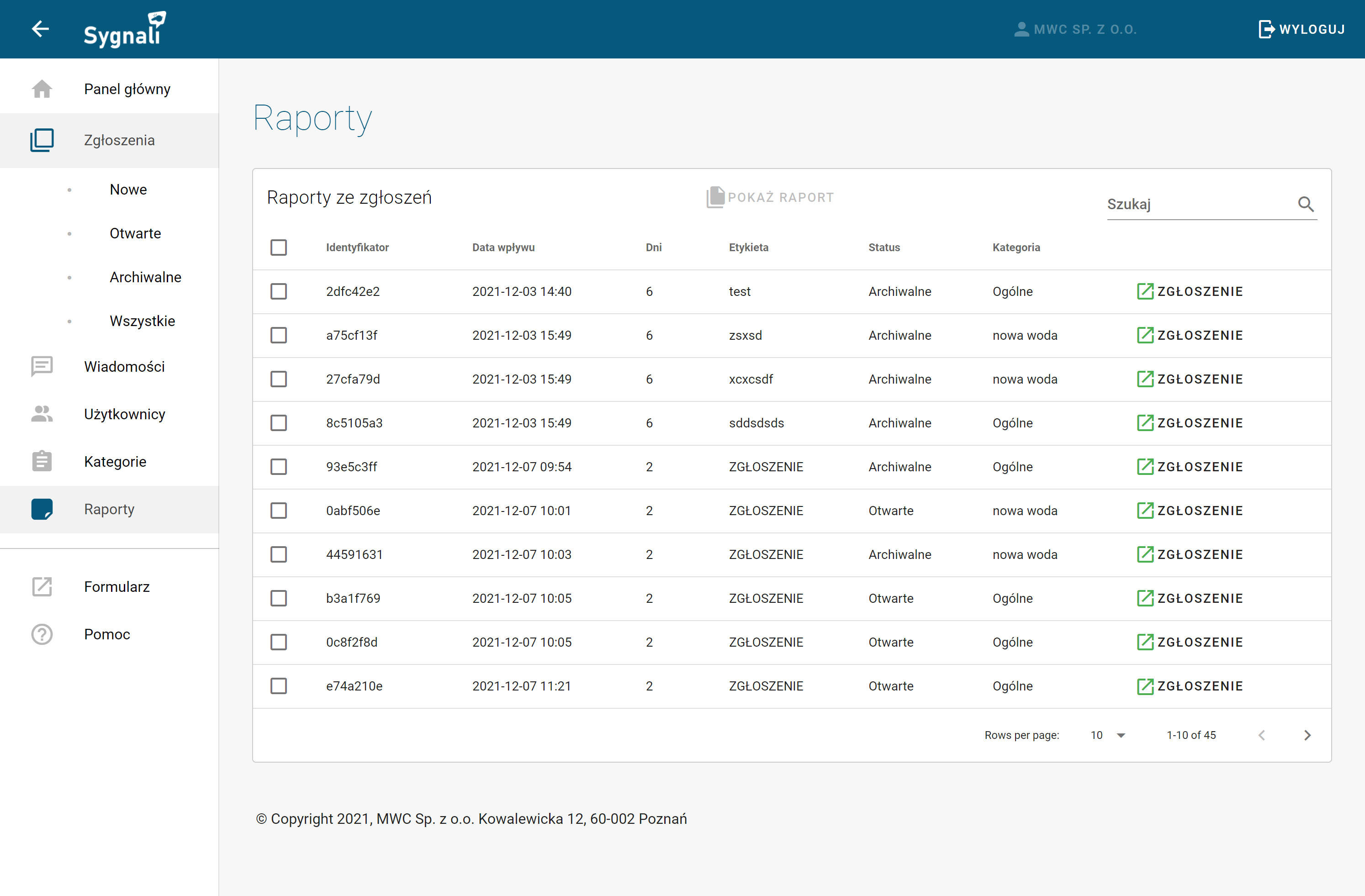
Task: Select checkbox for report 0abf506e
Action: (279, 511)
